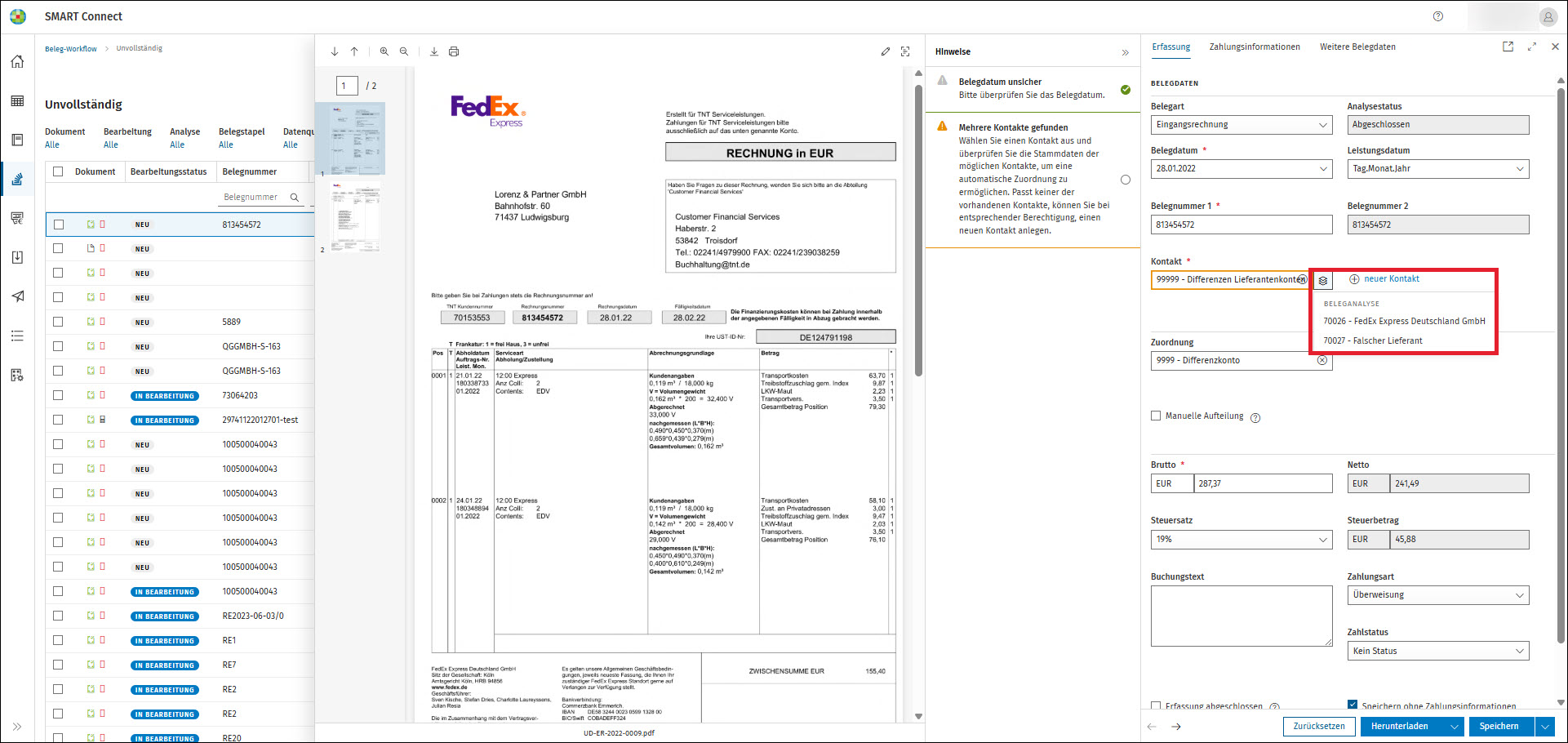1568x743 pixels.
Task: Select the page 2 thumbnail
Action: [x=355, y=216]
